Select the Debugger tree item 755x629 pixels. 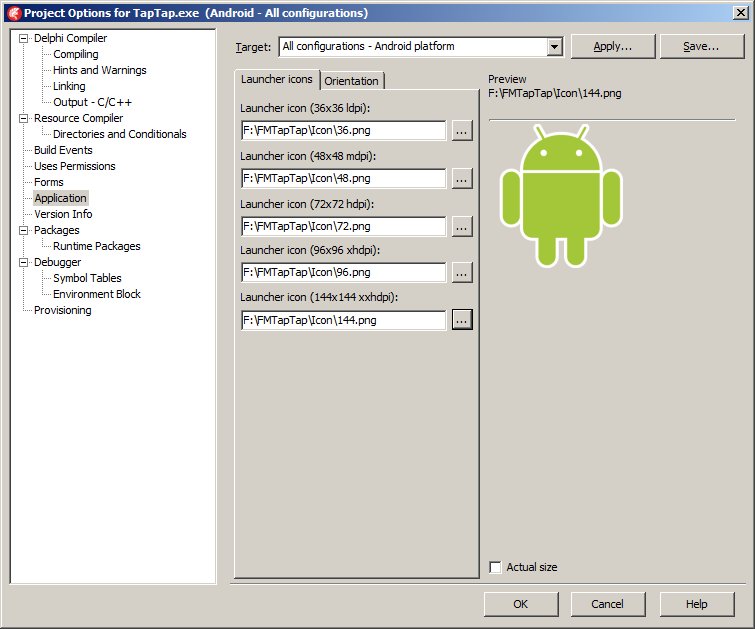(57, 262)
